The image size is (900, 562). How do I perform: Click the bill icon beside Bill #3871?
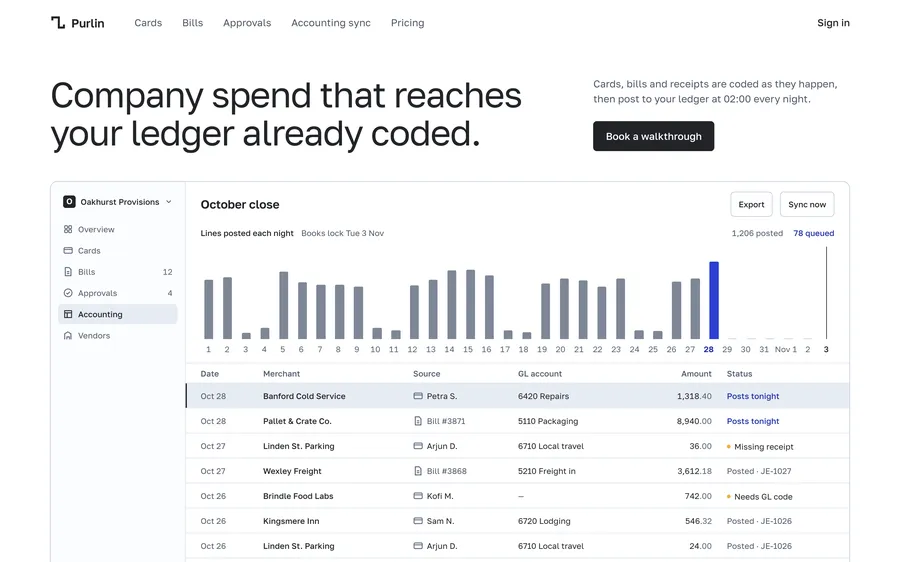point(418,421)
